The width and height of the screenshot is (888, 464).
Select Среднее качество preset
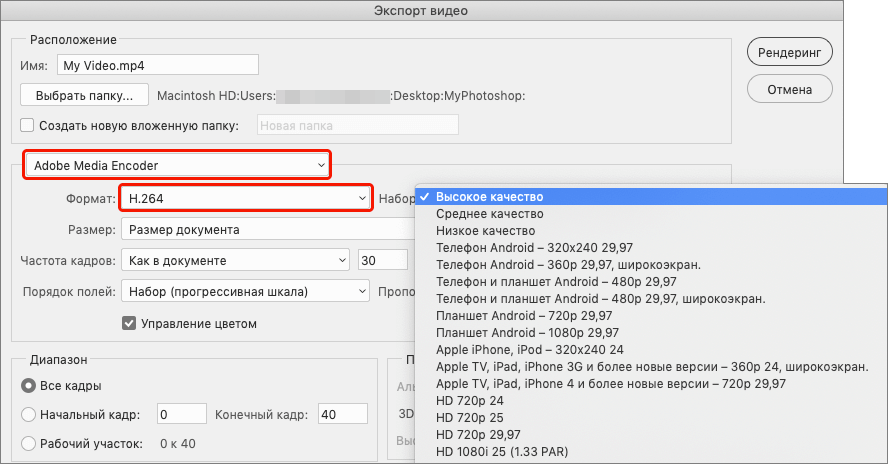tap(490, 214)
